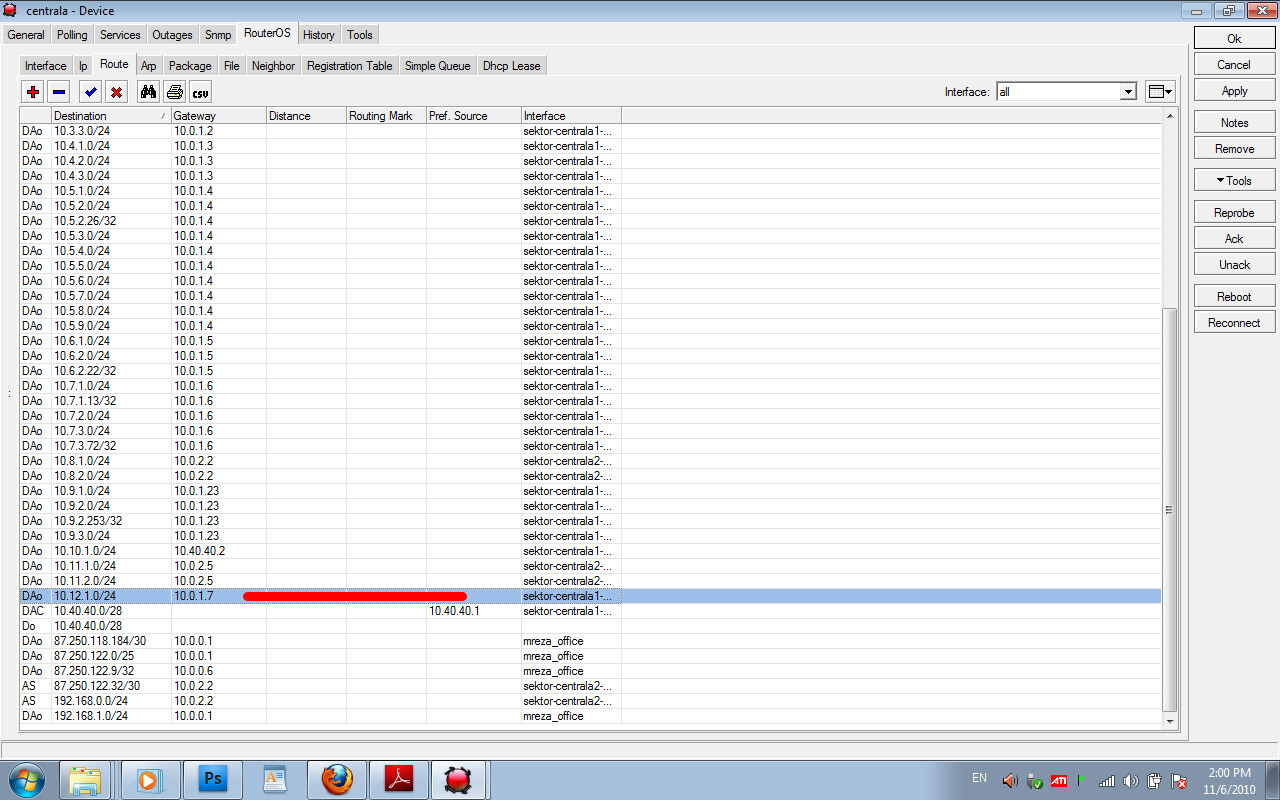Open The Dude icon on the taskbar
This screenshot has width=1280, height=800.
pos(459,779)
